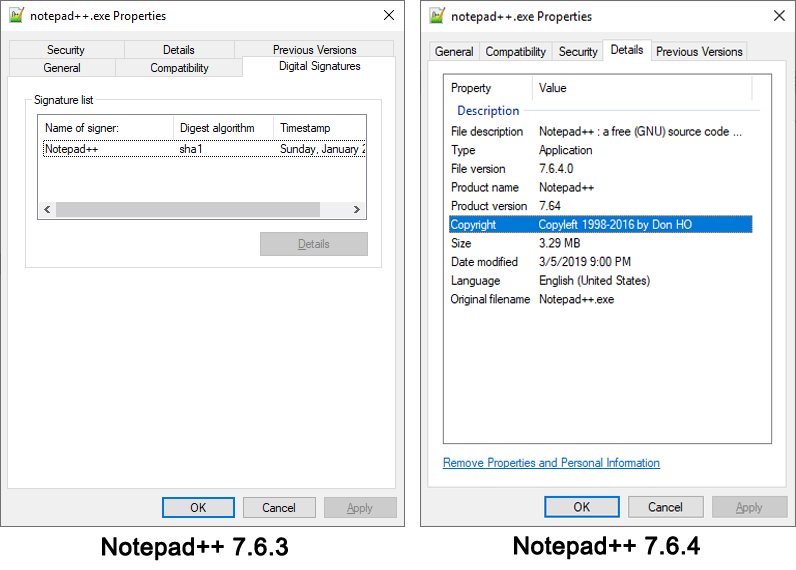The width and height of the screenshot is (796, 570).
Task: Select the Type row showing Application
Action: pos(601,150)
